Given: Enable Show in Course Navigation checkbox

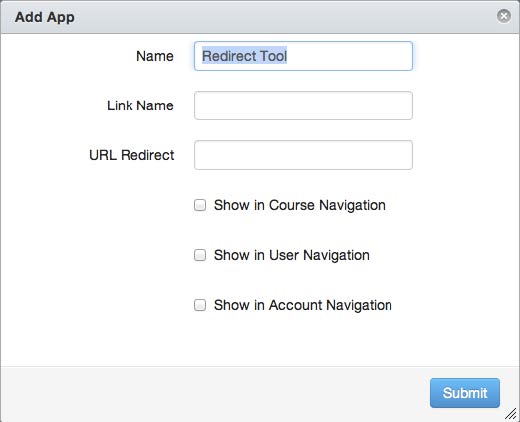Looking at the screenshot, I should 200,205.
